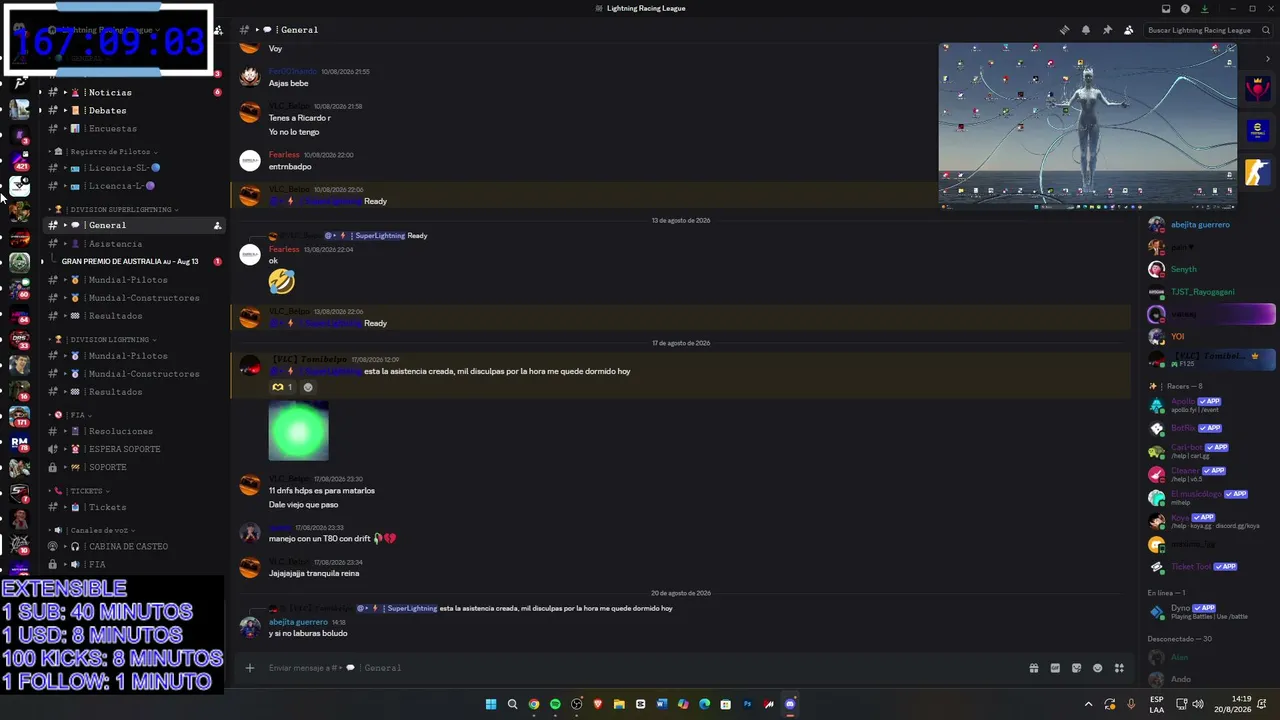Open the sticker picker
This screenshot has height=720, width=1280.
point(1077,668)
